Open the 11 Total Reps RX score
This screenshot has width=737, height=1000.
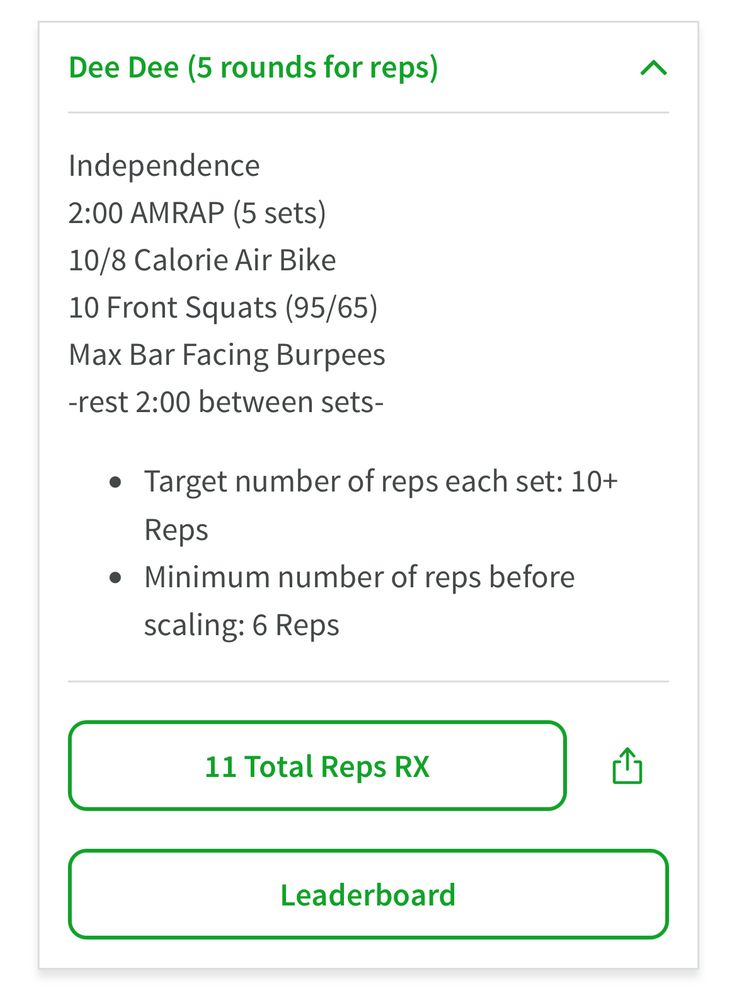tap(317, 766)
